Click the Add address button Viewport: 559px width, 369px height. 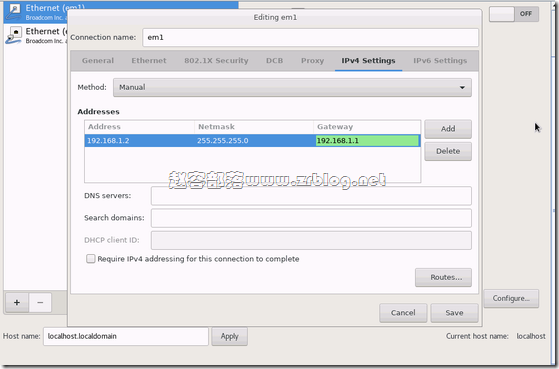[x=448, y=129]
